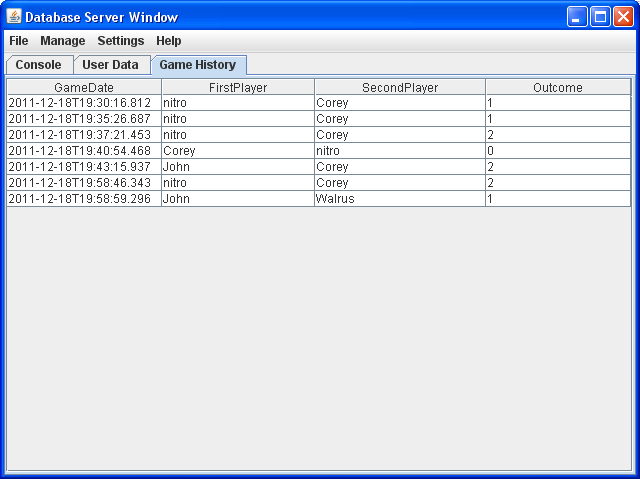
Task: Close the Database Server Window
Action: [623, 17]
